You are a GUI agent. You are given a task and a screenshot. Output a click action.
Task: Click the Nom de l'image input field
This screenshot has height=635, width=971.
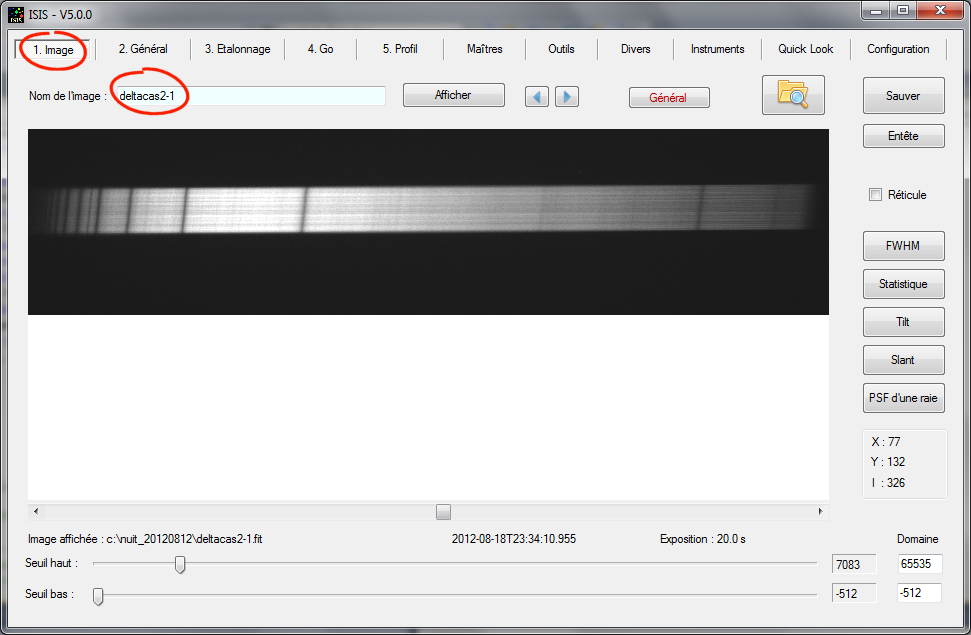pos(251,96)
